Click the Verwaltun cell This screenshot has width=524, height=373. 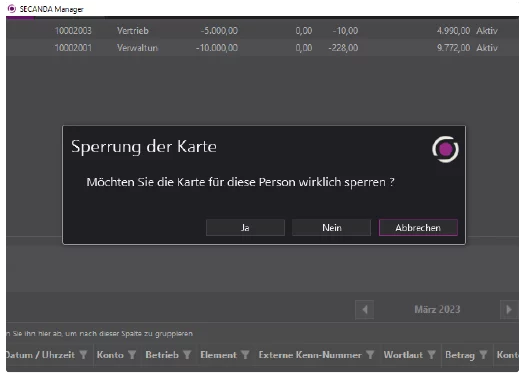point(137,48)
